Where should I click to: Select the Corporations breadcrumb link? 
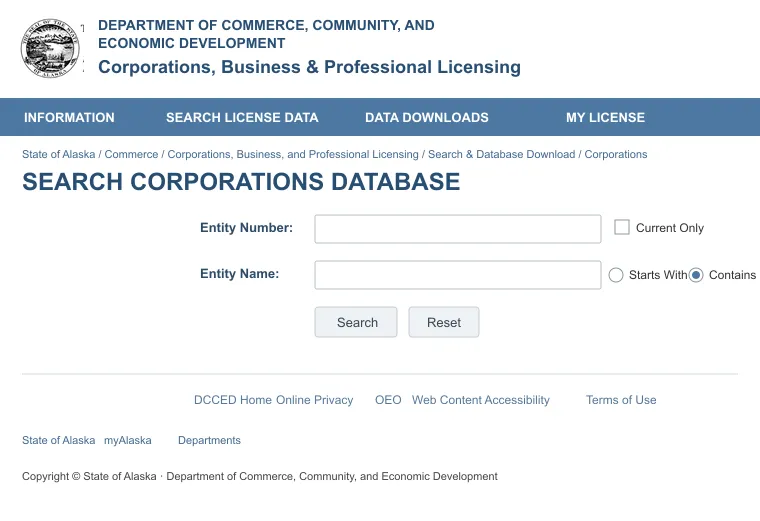point(616,154)
